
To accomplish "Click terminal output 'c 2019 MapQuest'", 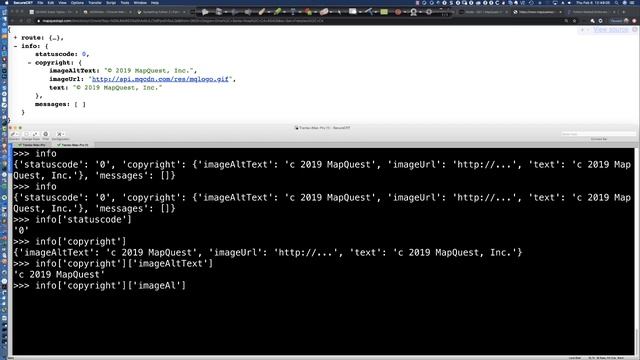I will 59,275.
